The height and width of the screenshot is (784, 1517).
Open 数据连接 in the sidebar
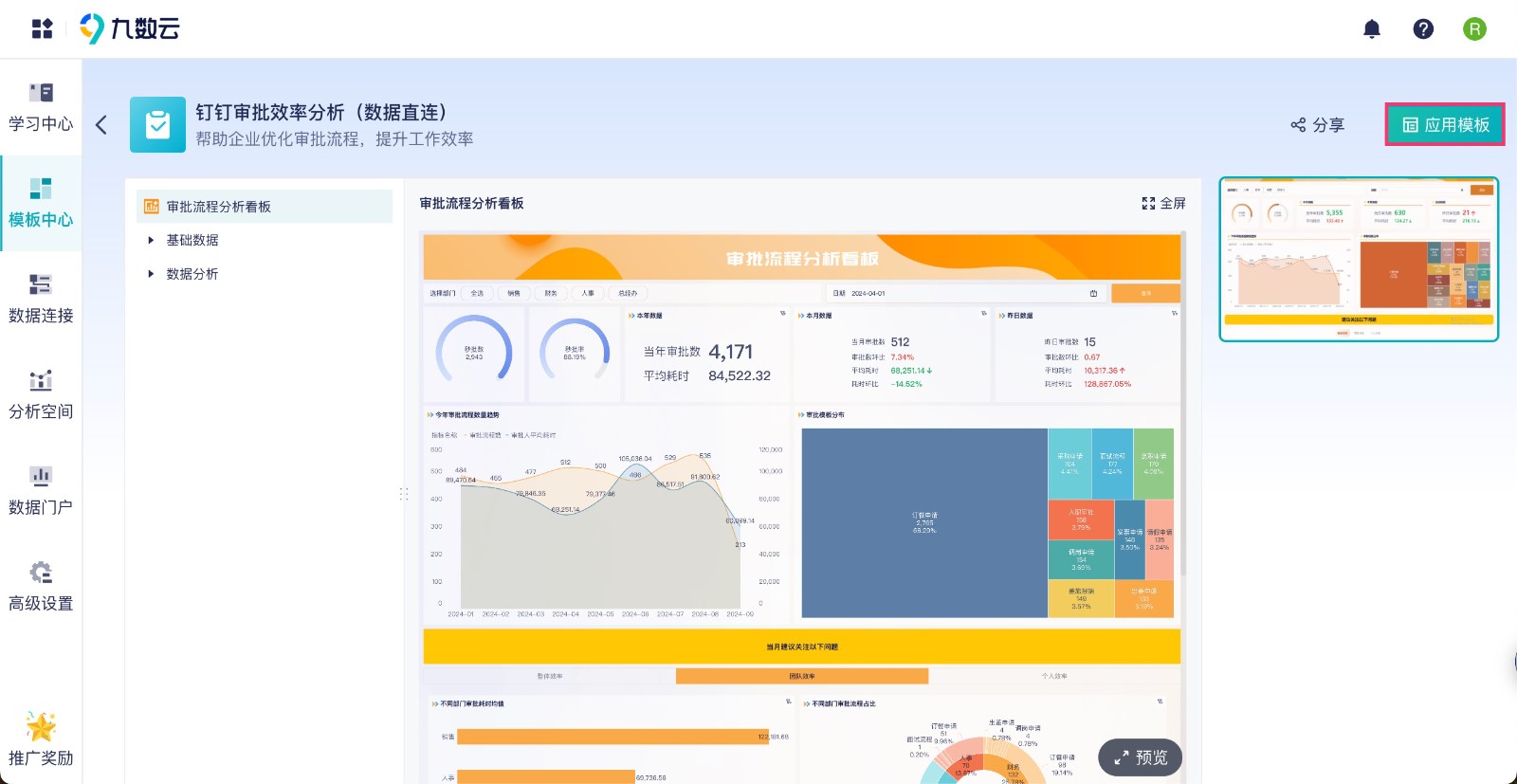41,299
